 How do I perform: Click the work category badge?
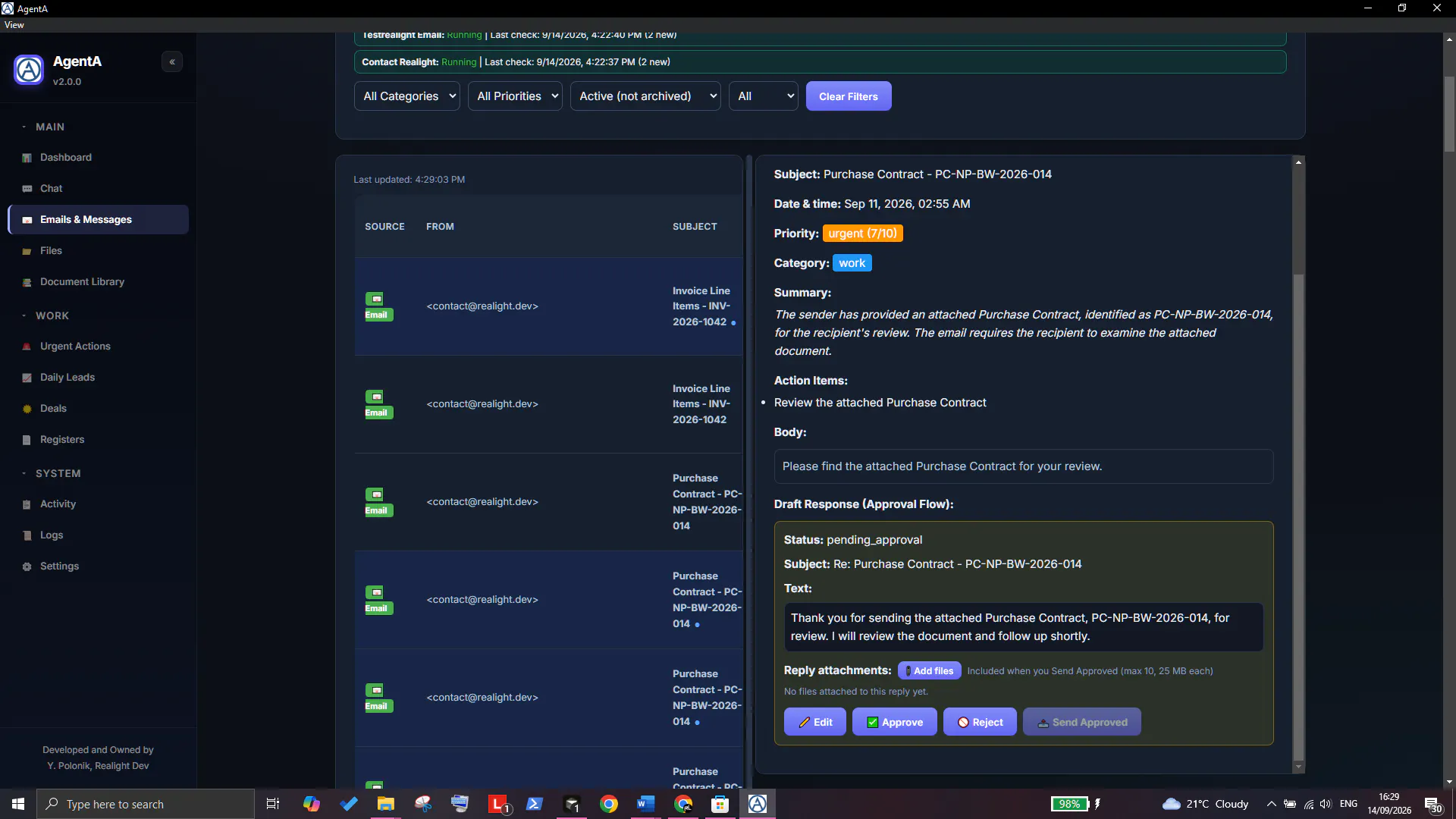[852, 263]
